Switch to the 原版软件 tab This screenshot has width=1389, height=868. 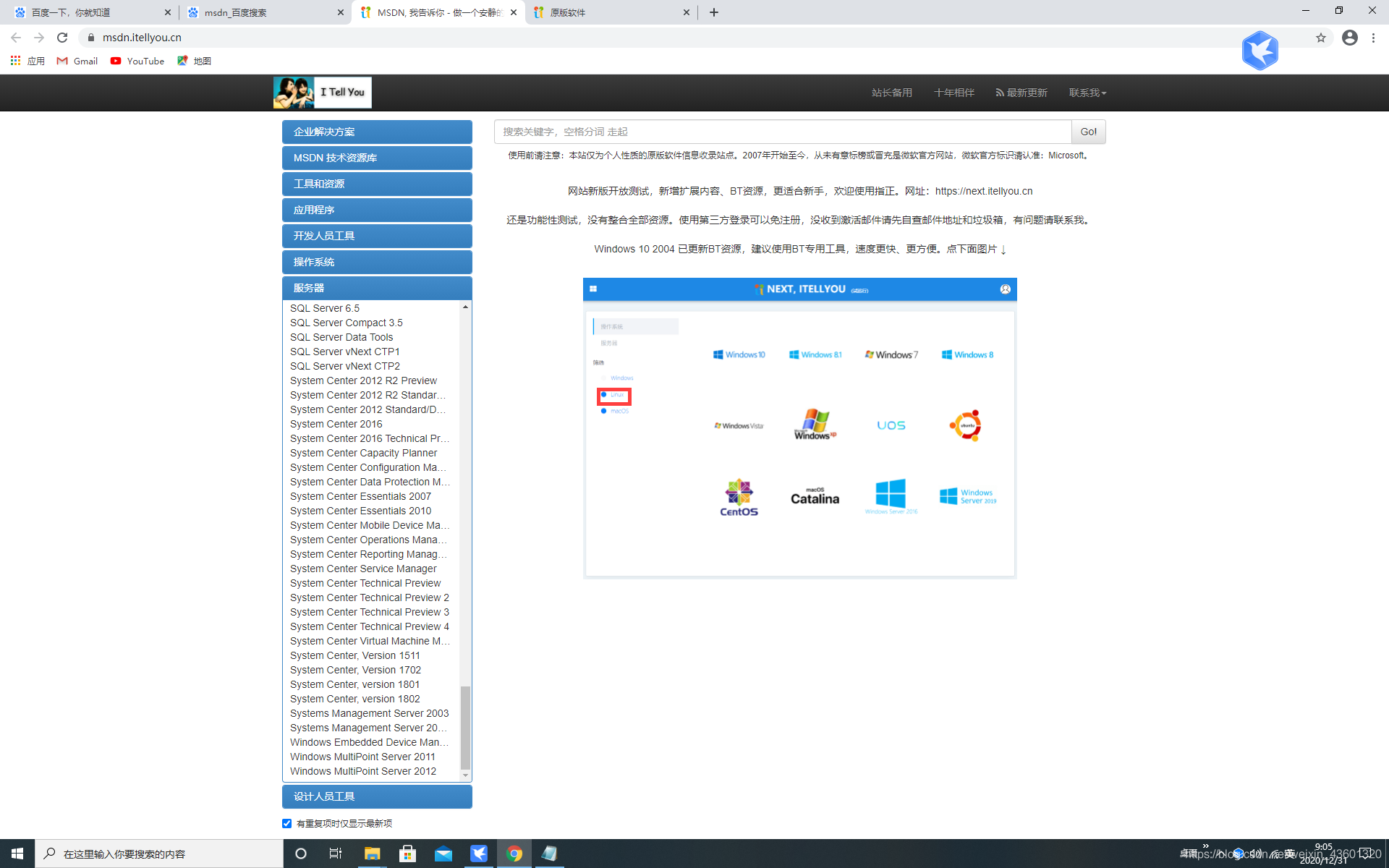[611, 12]
